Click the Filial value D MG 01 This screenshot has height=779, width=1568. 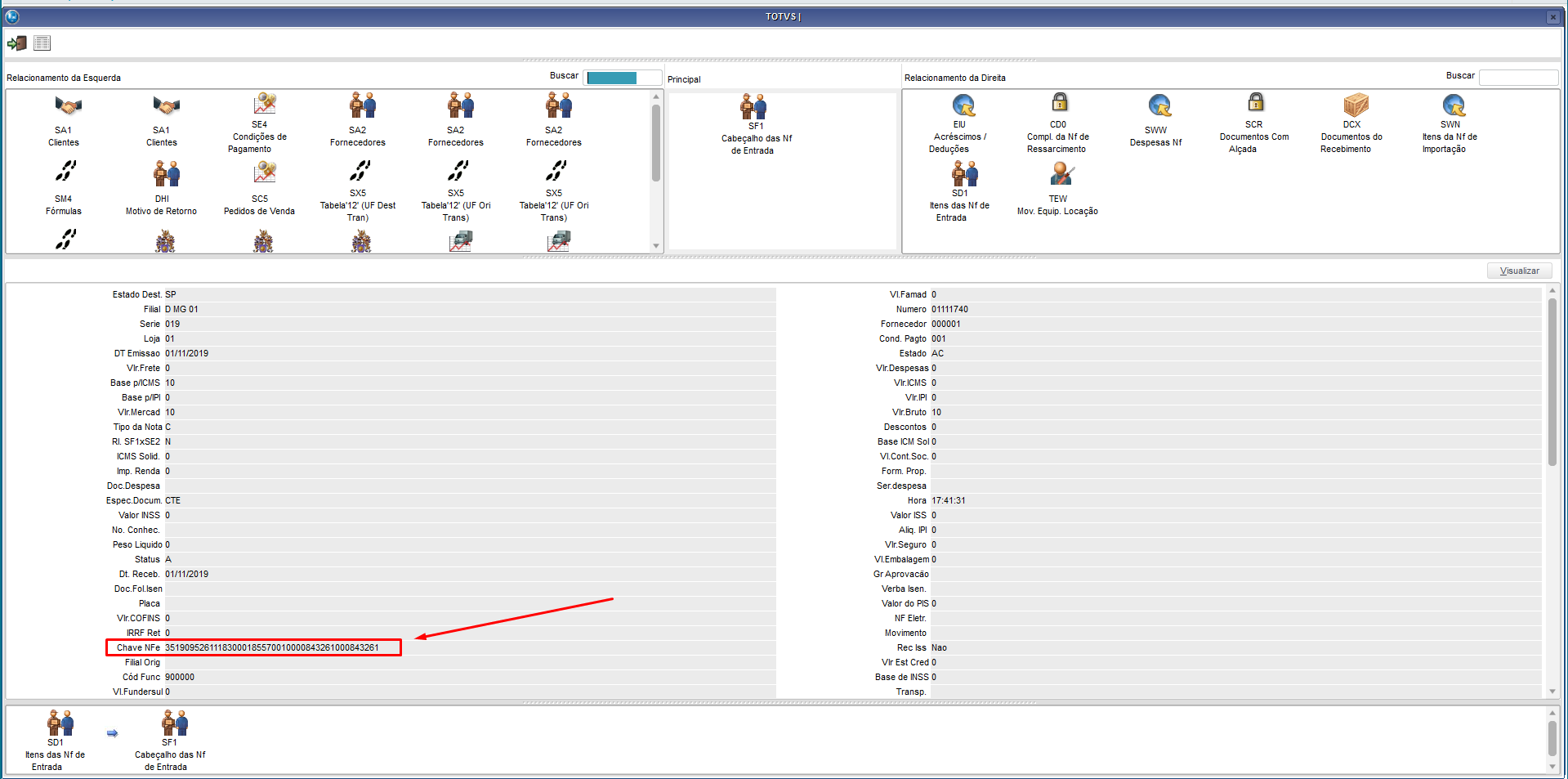tap(181, 309)
